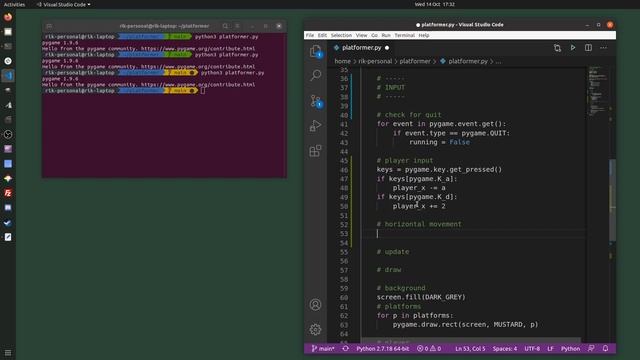Split the editor to the right
The image size is (640, 360).
[x=588, y=48]
